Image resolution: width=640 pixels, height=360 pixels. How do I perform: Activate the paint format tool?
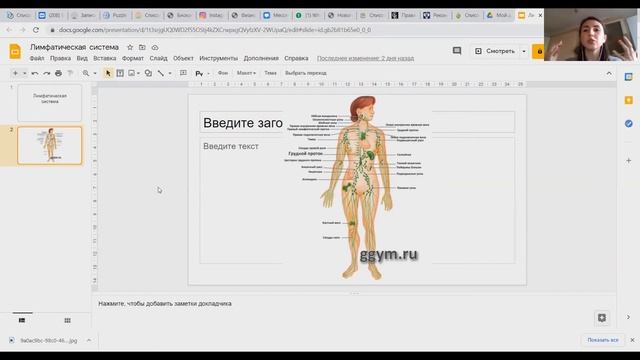click(70, 73)
